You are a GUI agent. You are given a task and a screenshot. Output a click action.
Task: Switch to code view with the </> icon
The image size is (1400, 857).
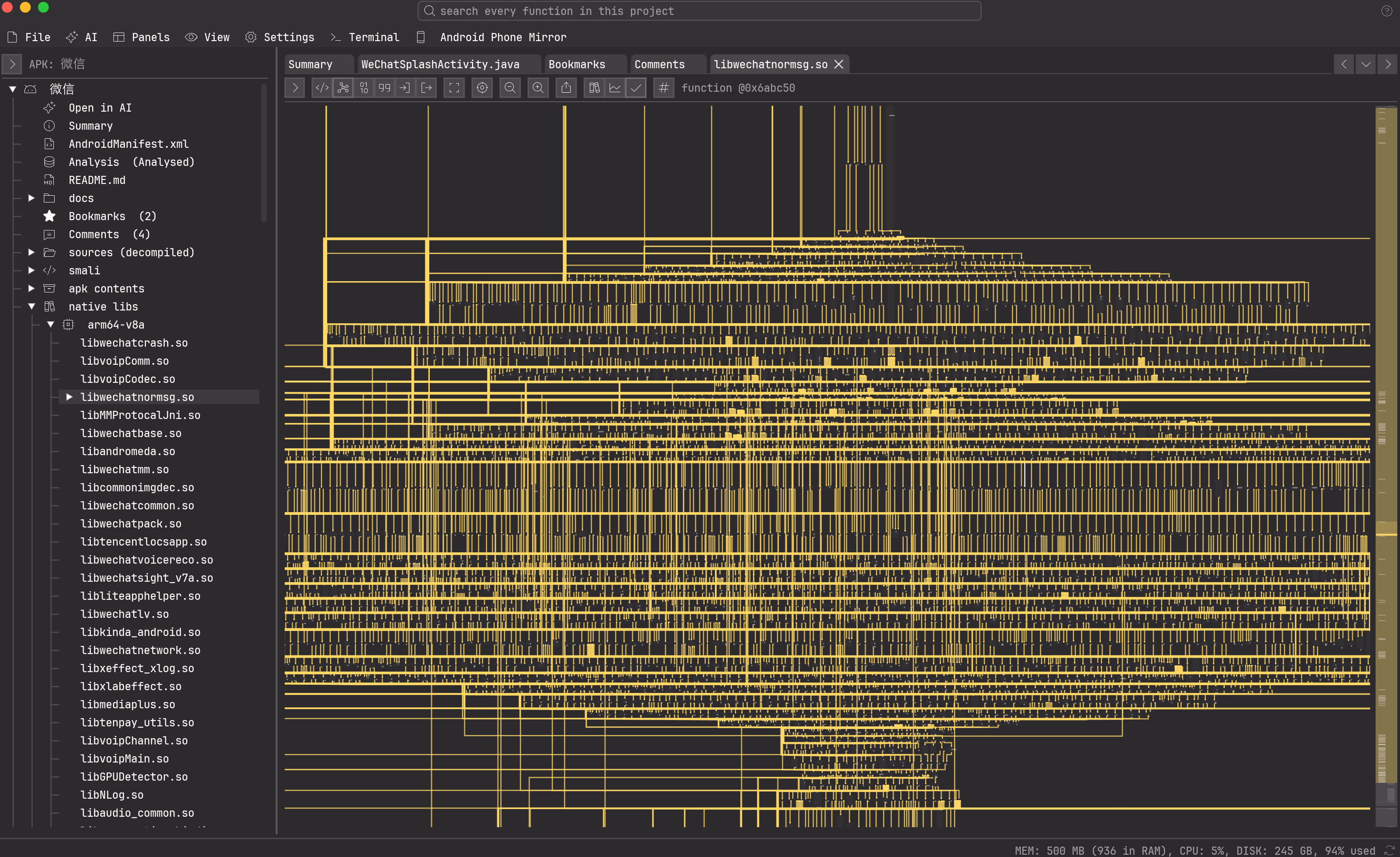point(322,88)
